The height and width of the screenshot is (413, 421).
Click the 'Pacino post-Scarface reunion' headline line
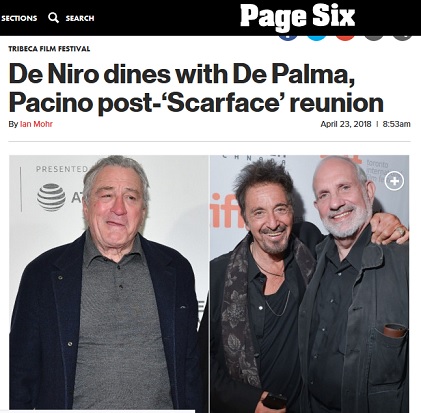(x=196, y=102)
